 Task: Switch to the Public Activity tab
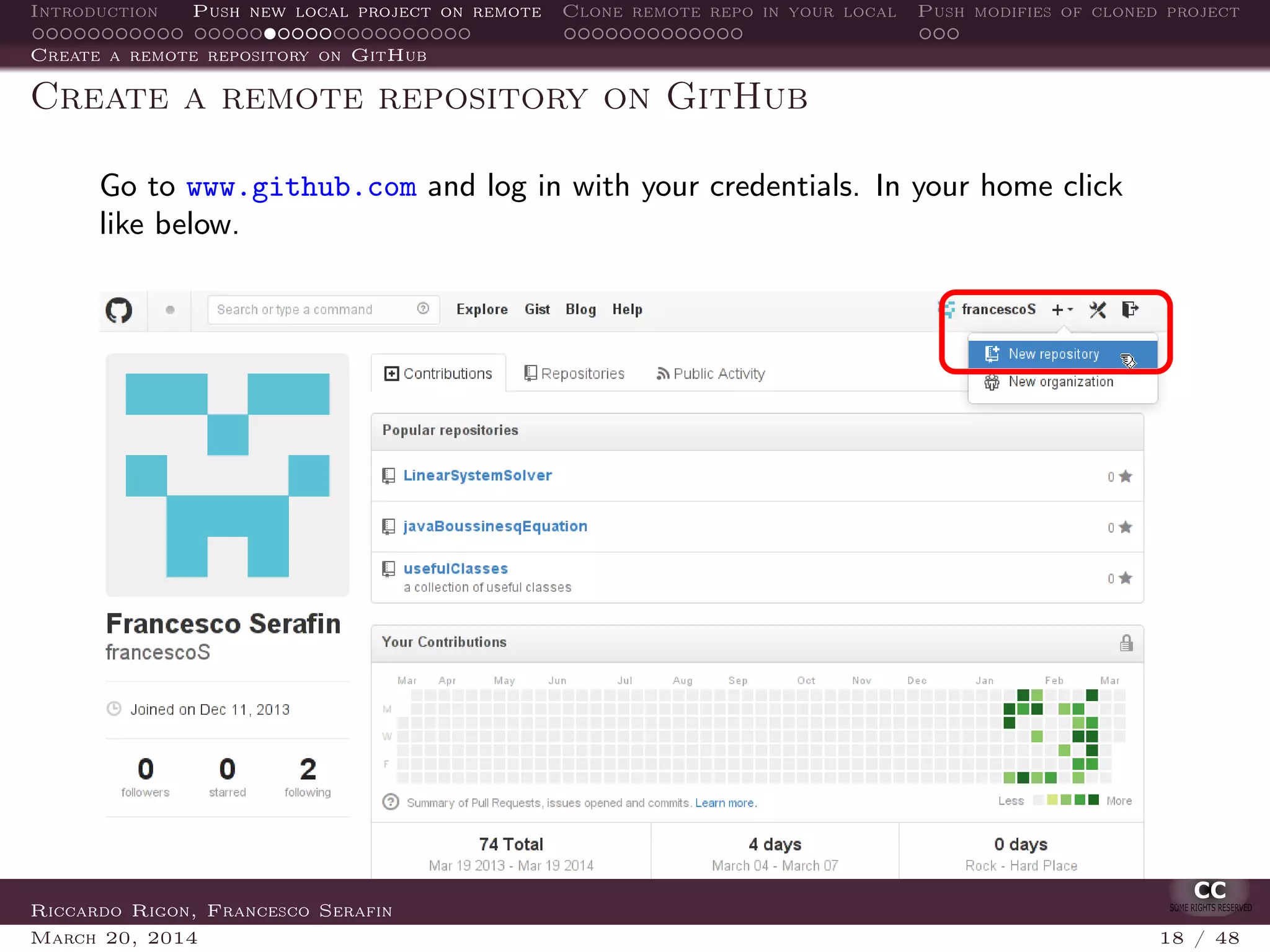click(711, 374)
